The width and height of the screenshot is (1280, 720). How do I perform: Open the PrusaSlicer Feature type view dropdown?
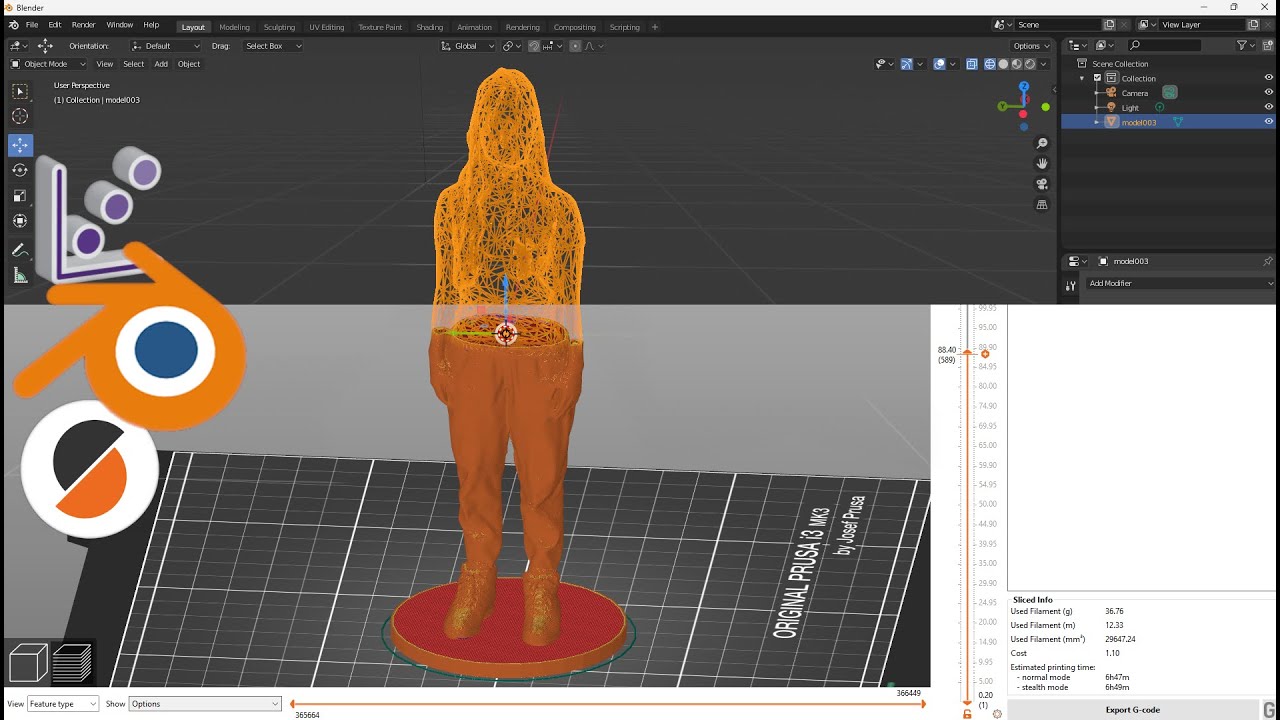pos(63,704)
